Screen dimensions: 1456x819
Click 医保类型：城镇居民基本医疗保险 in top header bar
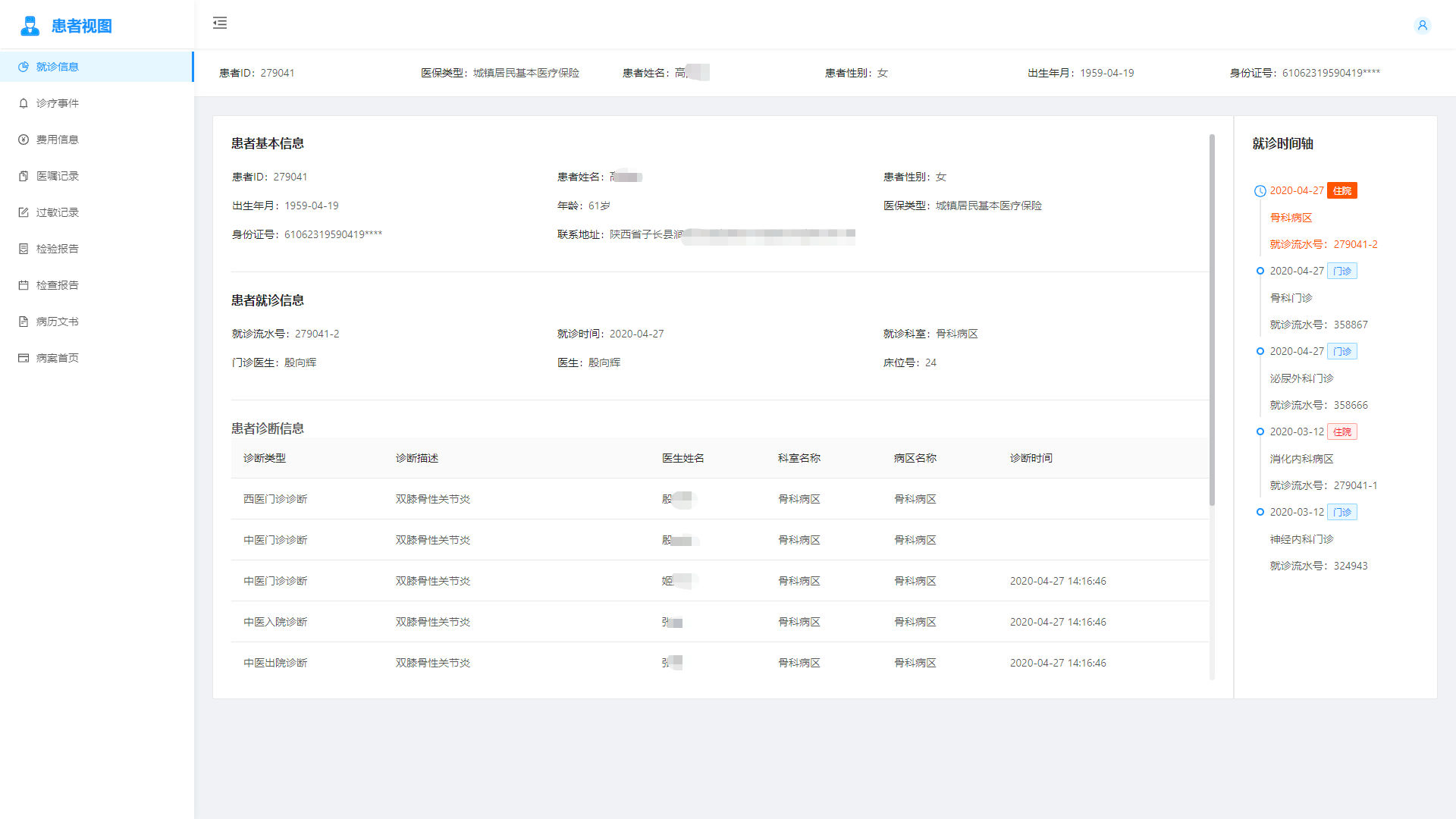coord(500,73)
